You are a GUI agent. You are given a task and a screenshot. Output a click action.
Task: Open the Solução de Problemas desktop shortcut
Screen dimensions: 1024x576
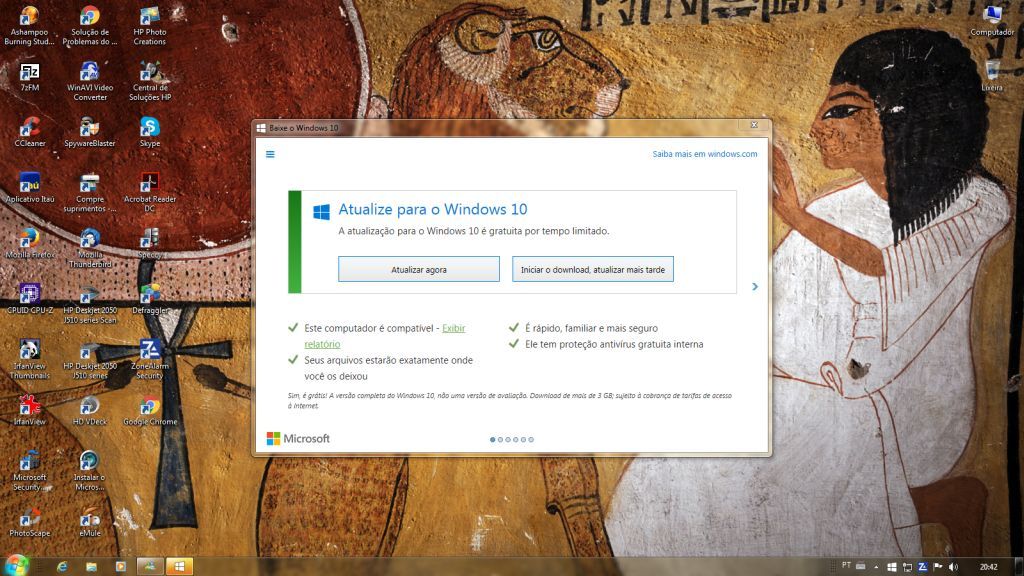90,26
